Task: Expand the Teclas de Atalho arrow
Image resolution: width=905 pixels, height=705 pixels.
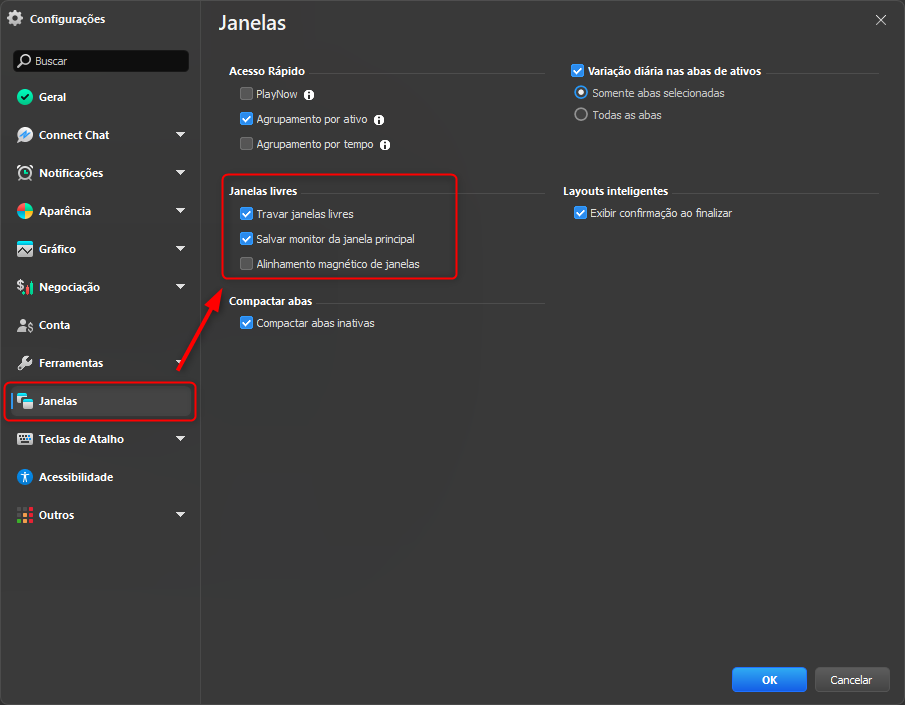Action: pos(181,439)
